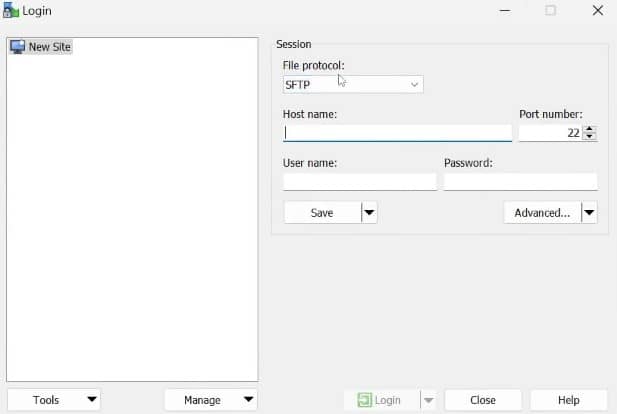This screenshot has height=414, width=617.
Task: Focus the Port number text box
Action: click(x=549, y=132)
